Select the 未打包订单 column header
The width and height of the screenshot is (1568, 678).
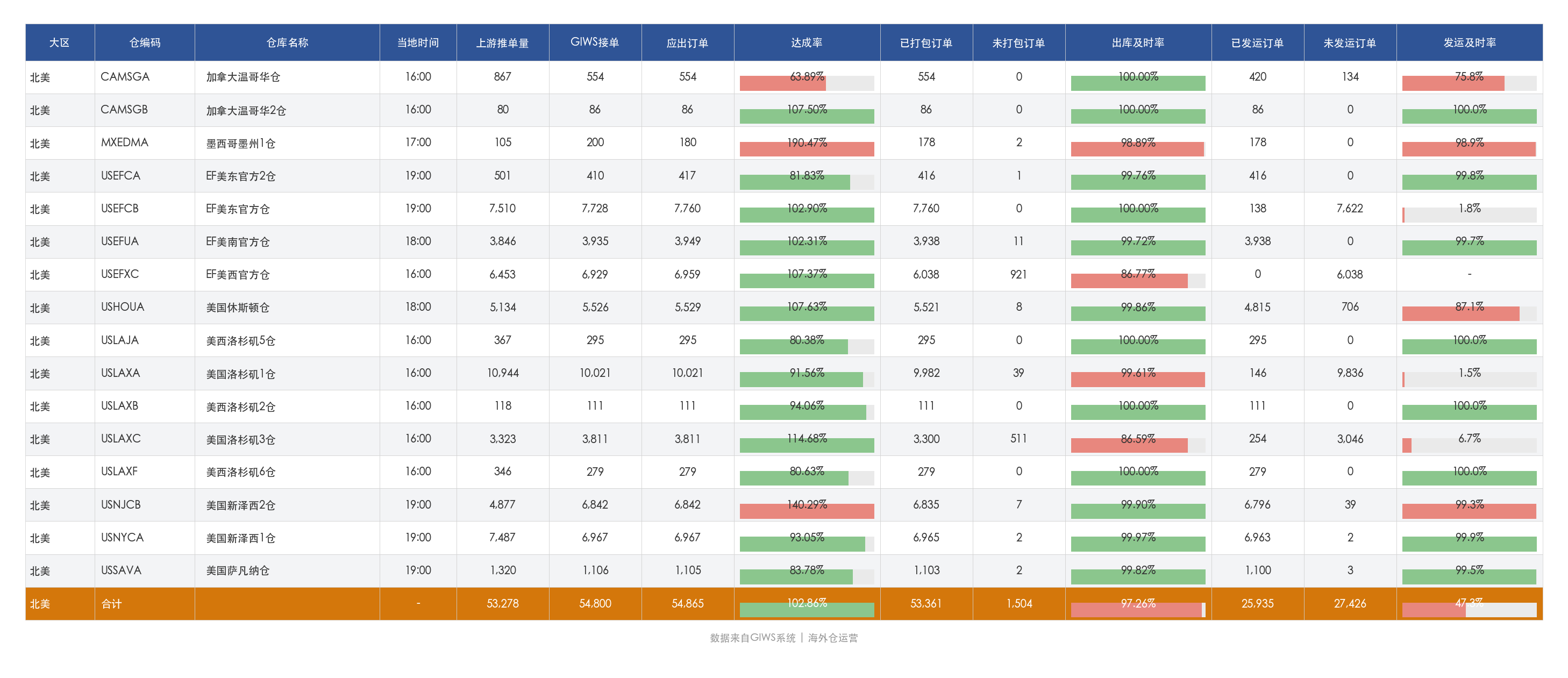tap(1019, 42)
